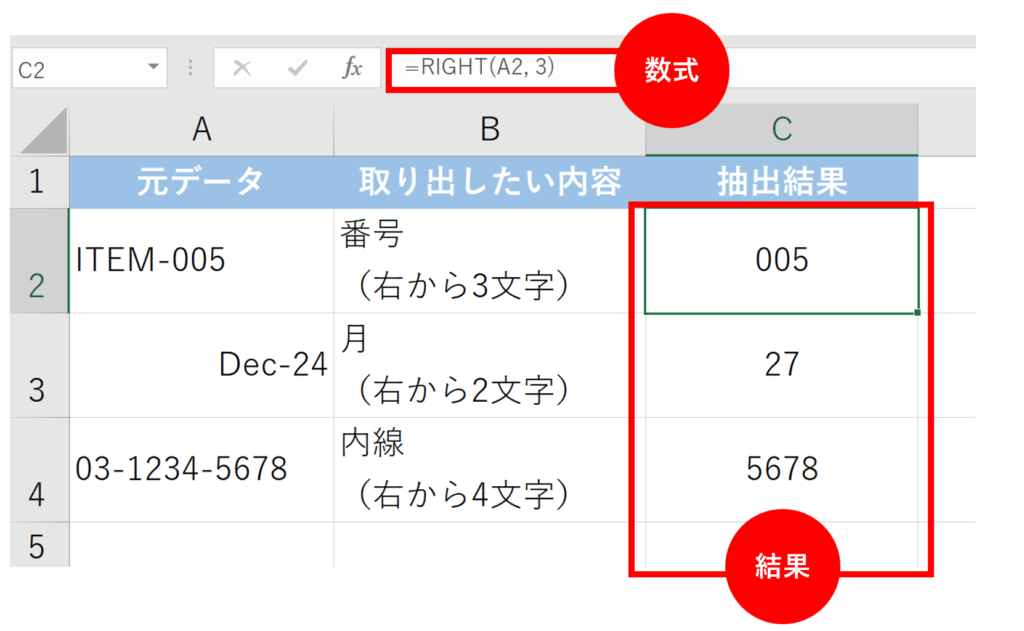Viewport: 1024px width, 631px height.
Task: Select column A header
Action: pos(202,129)
